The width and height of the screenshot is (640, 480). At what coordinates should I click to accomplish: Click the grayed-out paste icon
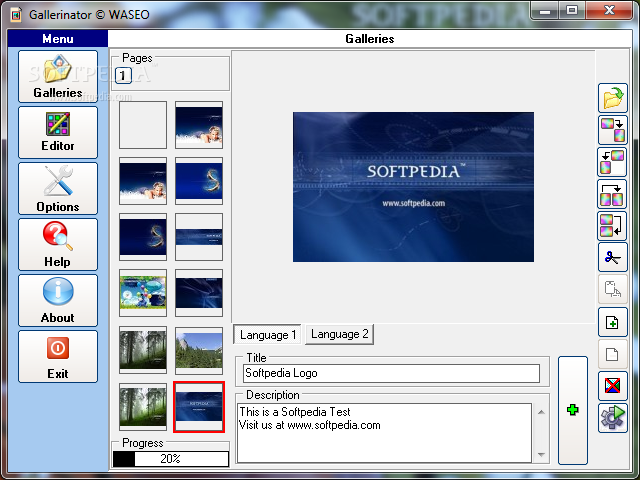(613, 289)
